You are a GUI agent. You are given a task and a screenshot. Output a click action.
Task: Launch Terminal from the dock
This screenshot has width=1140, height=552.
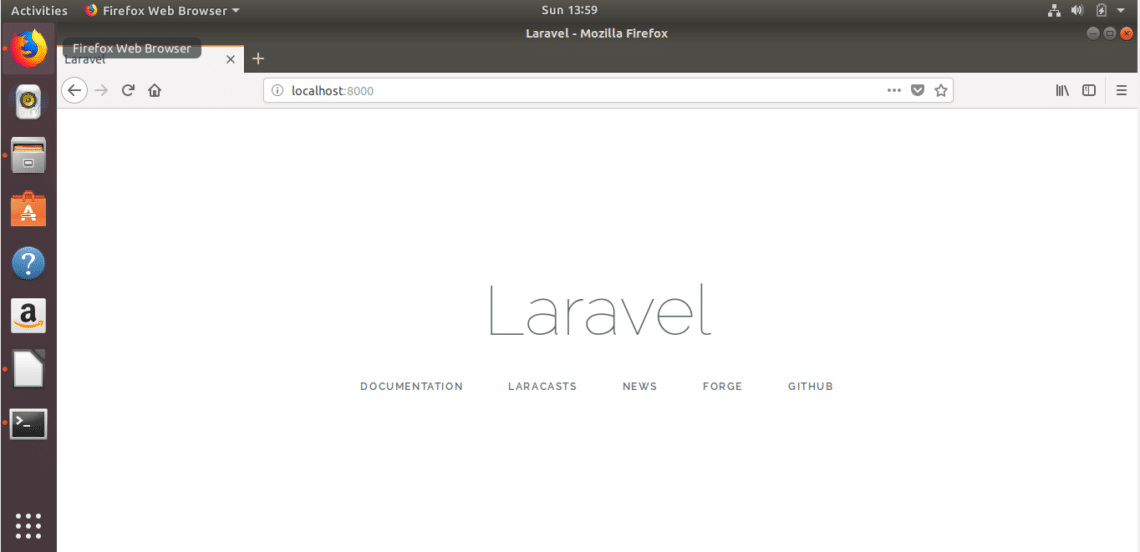click(28, 424)
